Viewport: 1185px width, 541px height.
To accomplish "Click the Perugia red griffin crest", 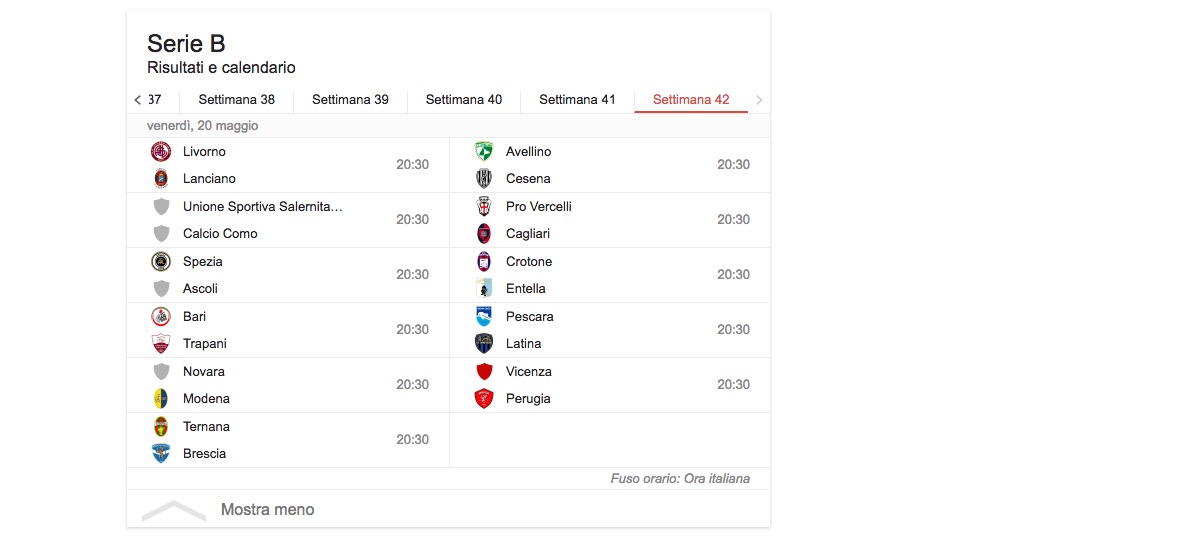I will pyautogui.click(x=484, y=399).
